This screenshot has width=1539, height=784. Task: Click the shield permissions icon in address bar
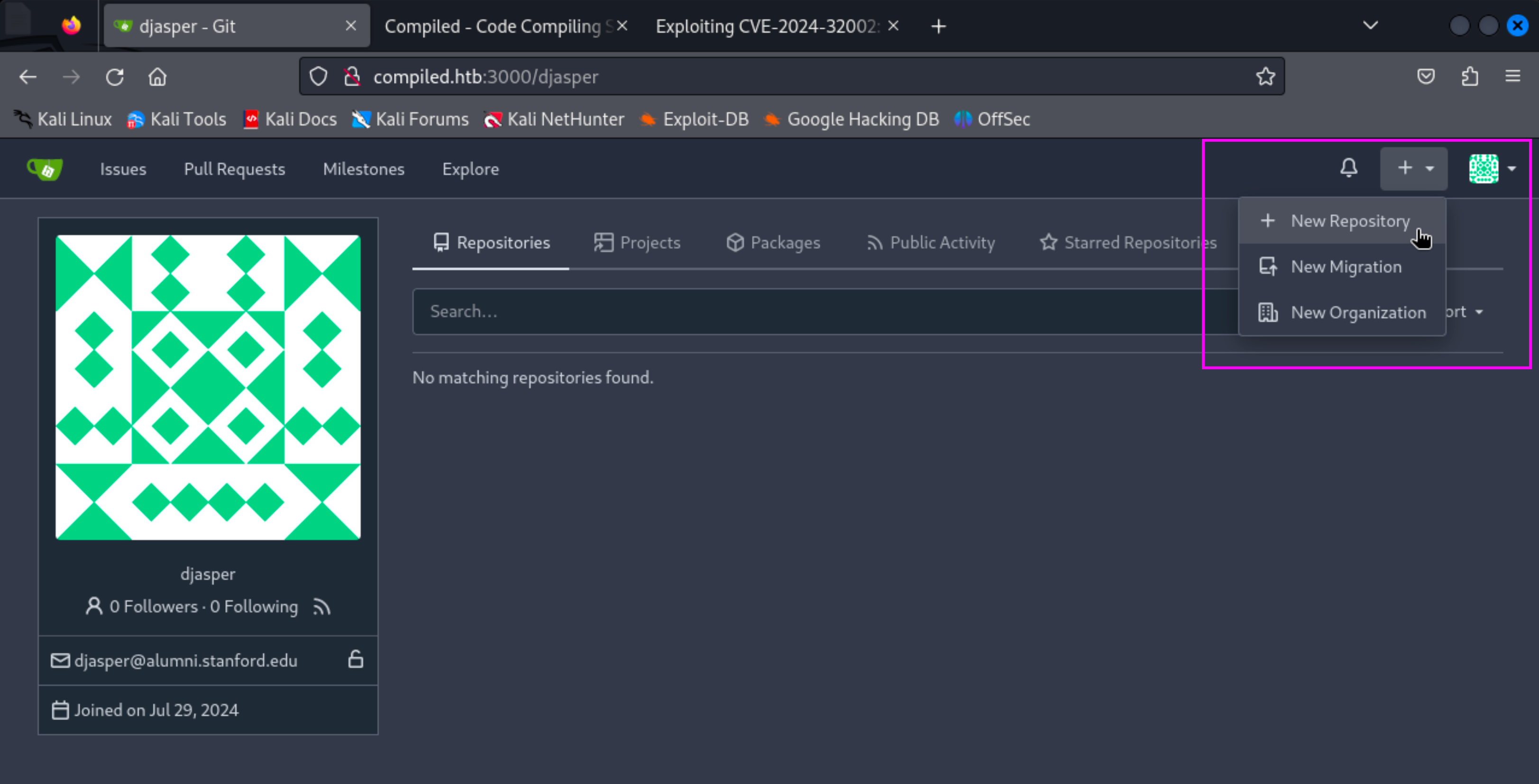coord(319,76)
